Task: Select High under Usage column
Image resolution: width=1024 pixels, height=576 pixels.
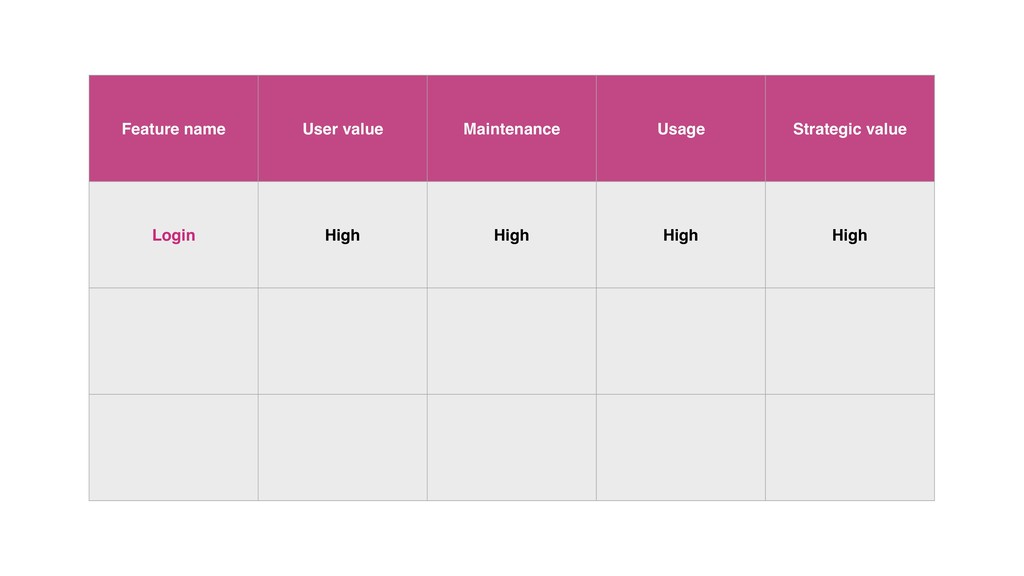Action: [x=680, y=235]
